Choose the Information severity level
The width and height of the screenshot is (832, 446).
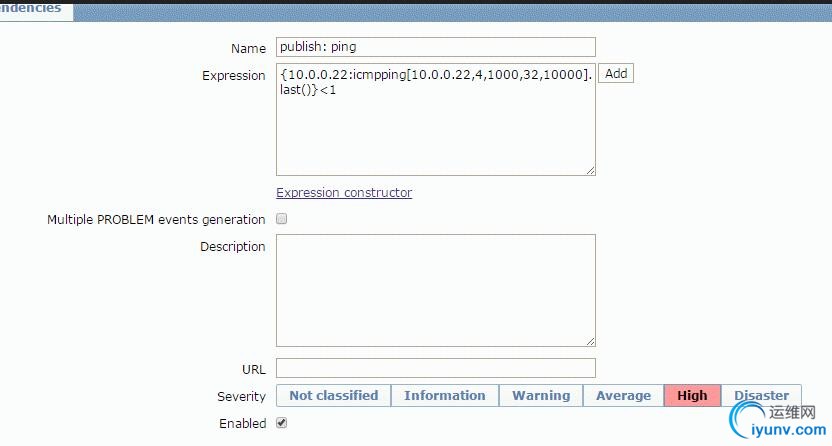point(444,396)
